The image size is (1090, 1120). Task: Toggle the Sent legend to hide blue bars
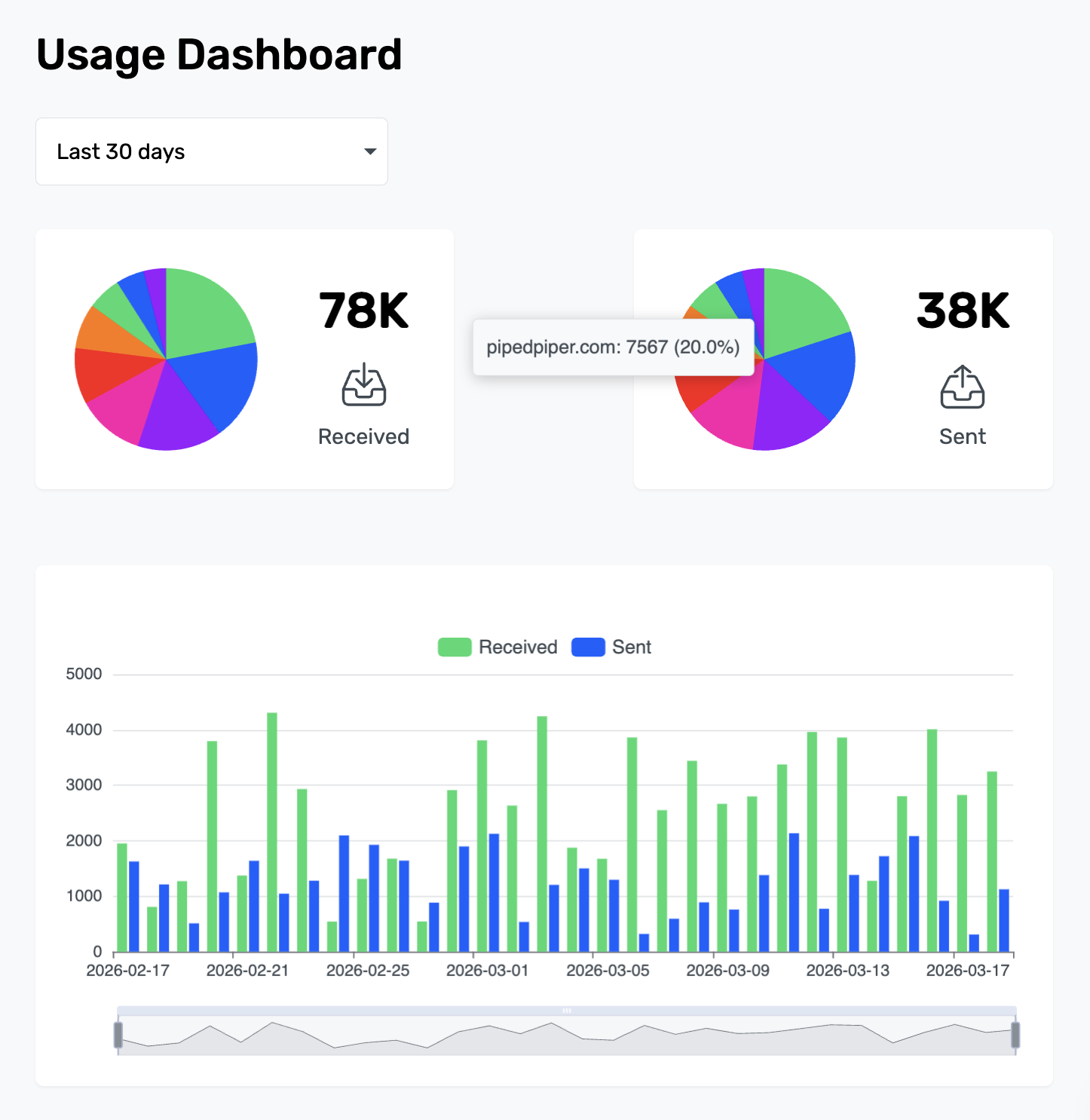click(611, 647)
